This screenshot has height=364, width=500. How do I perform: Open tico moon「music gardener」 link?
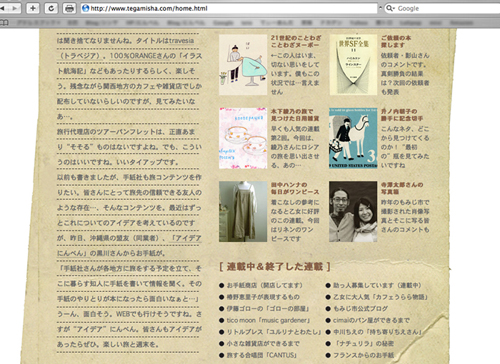click(x=268, y=320)
